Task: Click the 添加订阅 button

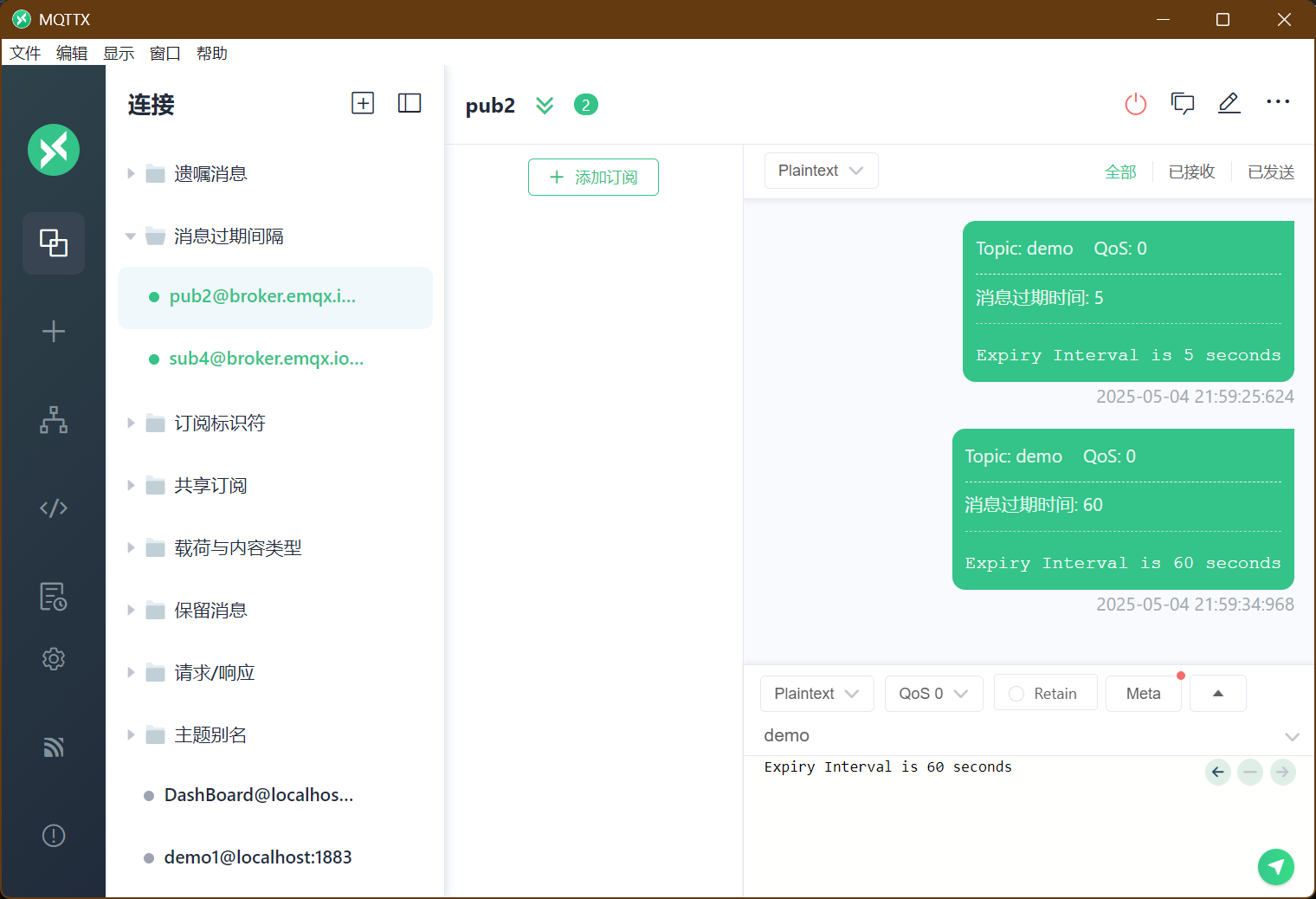Action: (593, 177)
